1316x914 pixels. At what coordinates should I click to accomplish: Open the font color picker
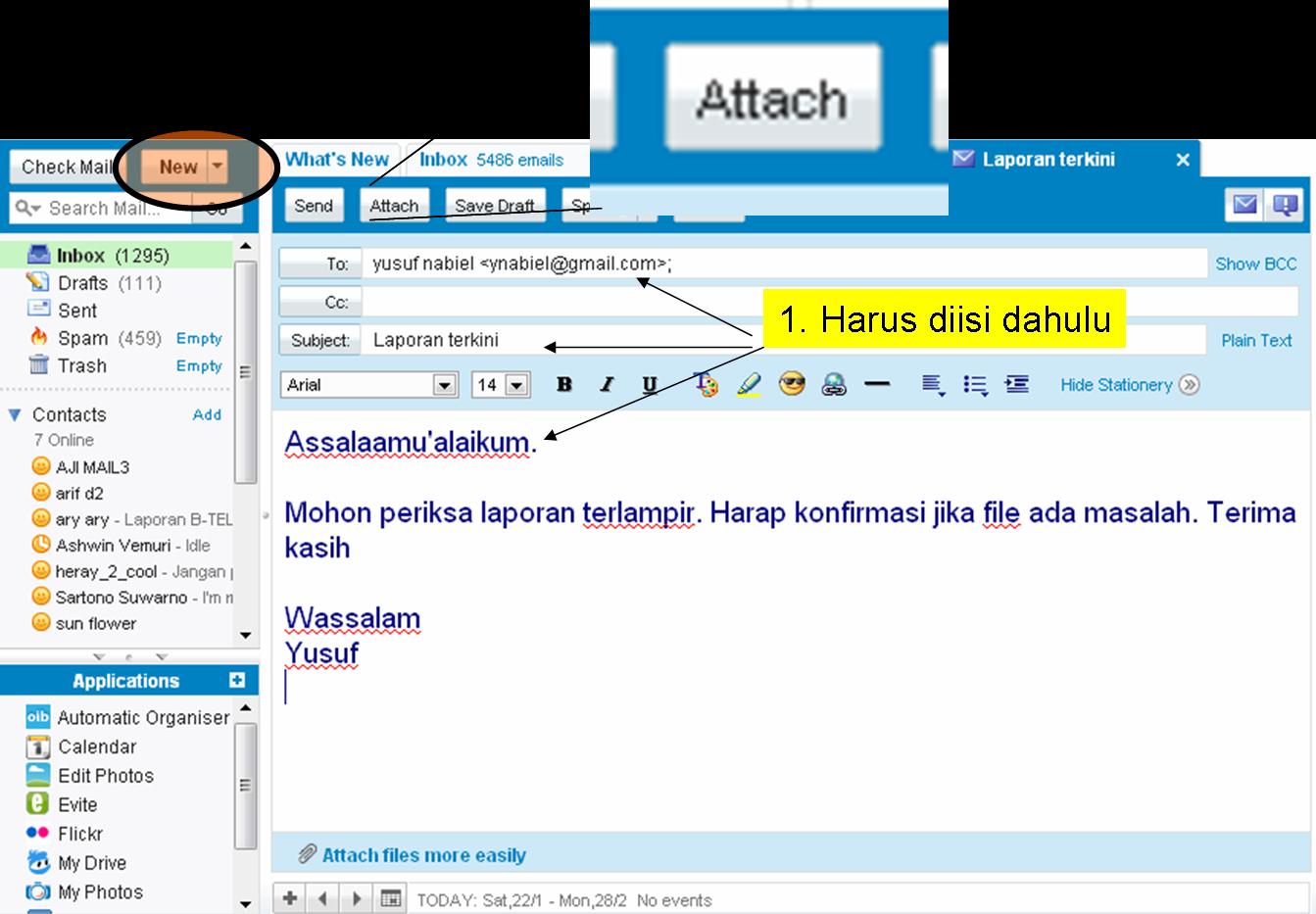click(x=706, y=384)
